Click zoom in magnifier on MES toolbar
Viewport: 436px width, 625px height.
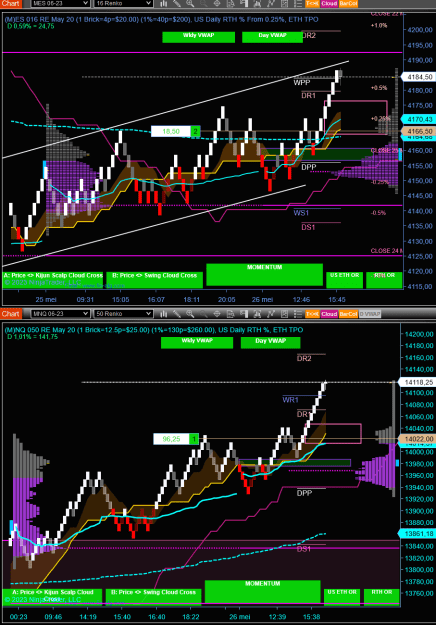pyautogui.click(x=190, y=4)
